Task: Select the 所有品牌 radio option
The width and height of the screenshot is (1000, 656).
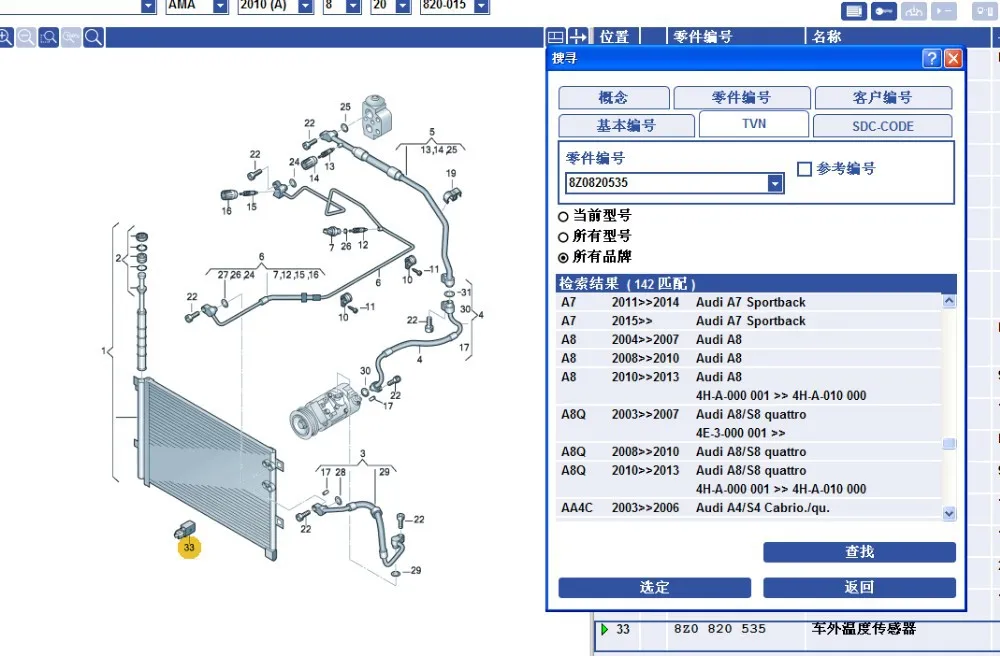Action: tap(562, 258)
